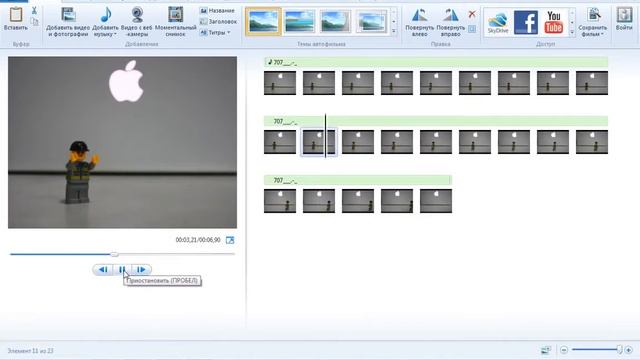Select the first AutoMovie theme thumbnail
Image resolution: width=640 pixels, height=360 pixels.
pyautogui.click(x=264, y=21)
